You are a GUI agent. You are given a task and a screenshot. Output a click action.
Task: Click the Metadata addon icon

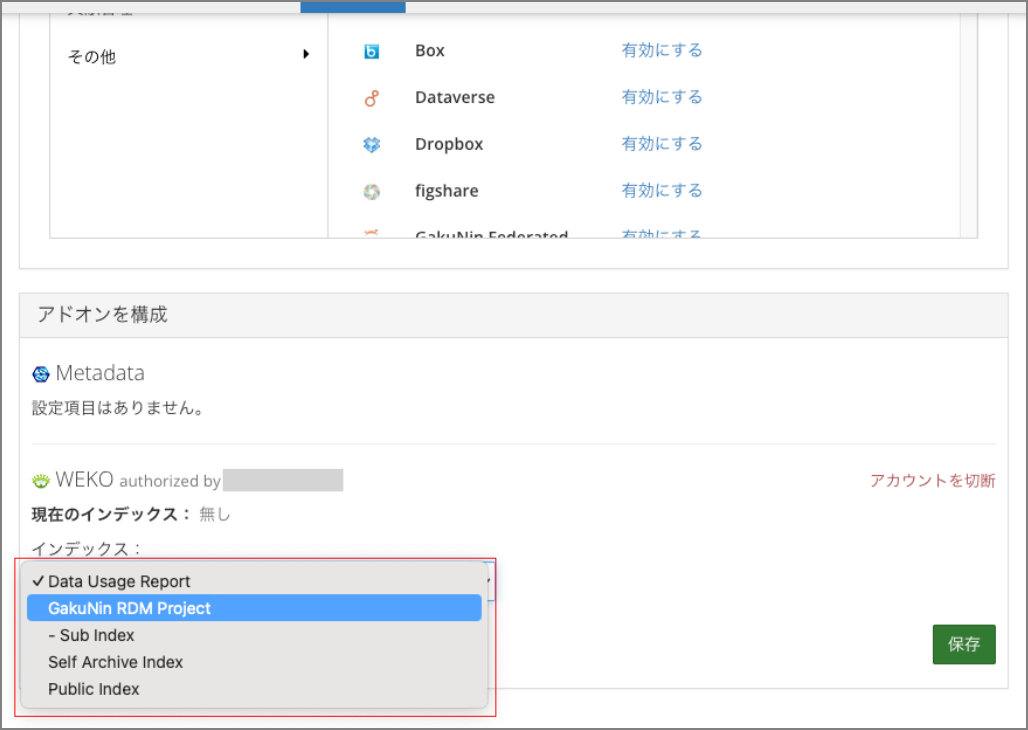click(x=41, y=374)
